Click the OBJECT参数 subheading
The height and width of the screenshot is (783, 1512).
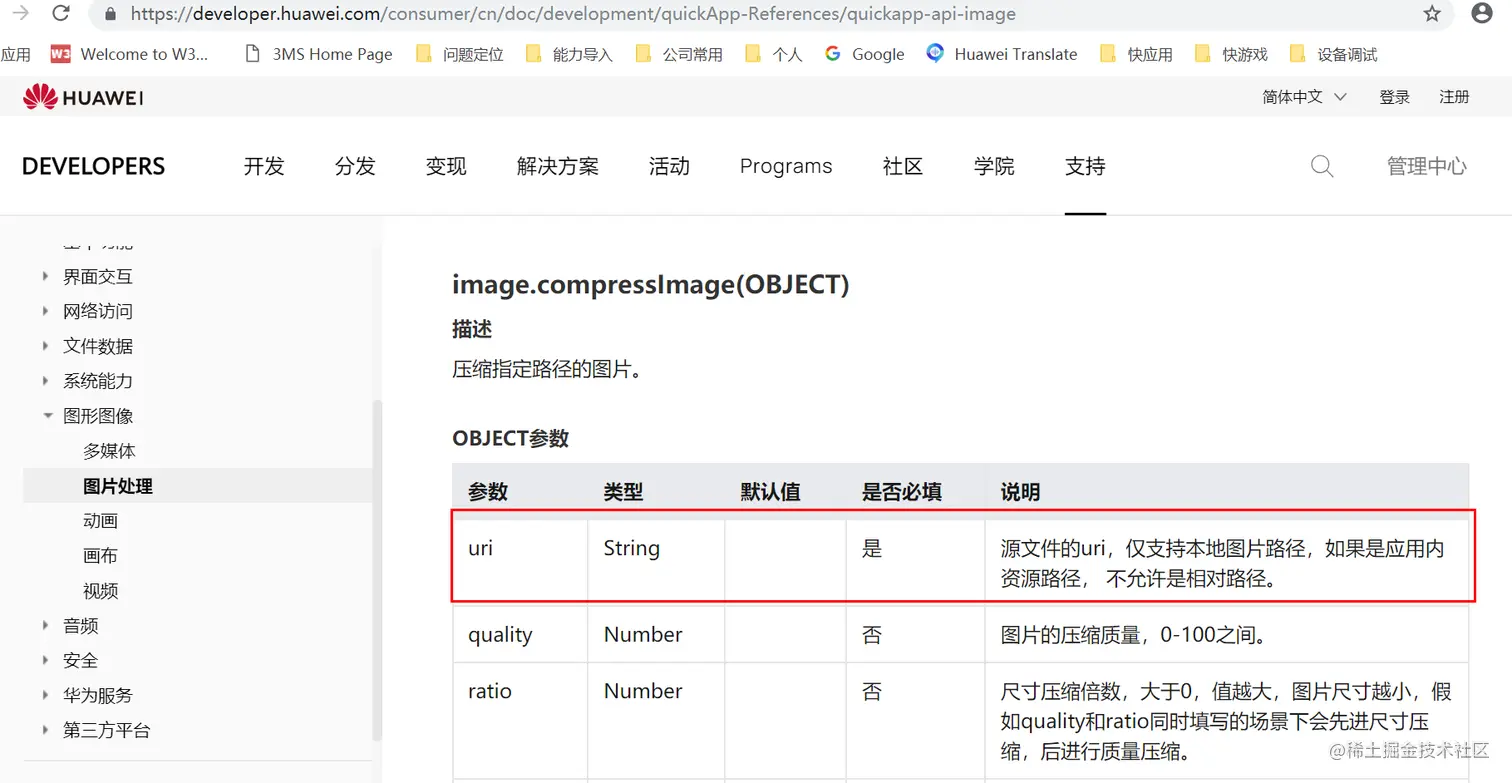click(510, 438)
